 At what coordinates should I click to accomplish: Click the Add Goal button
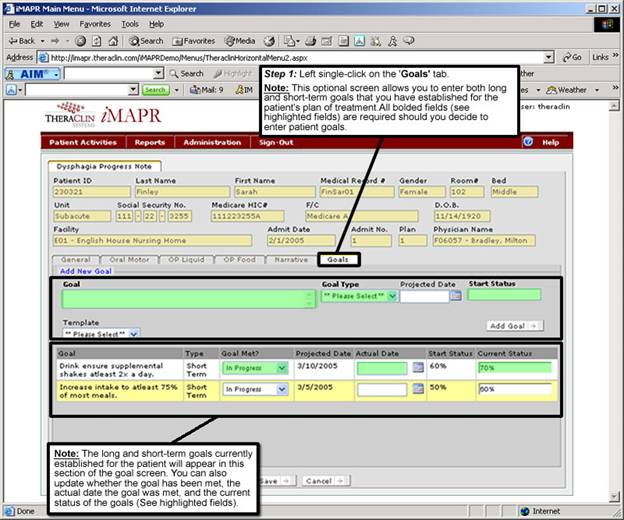514,326
